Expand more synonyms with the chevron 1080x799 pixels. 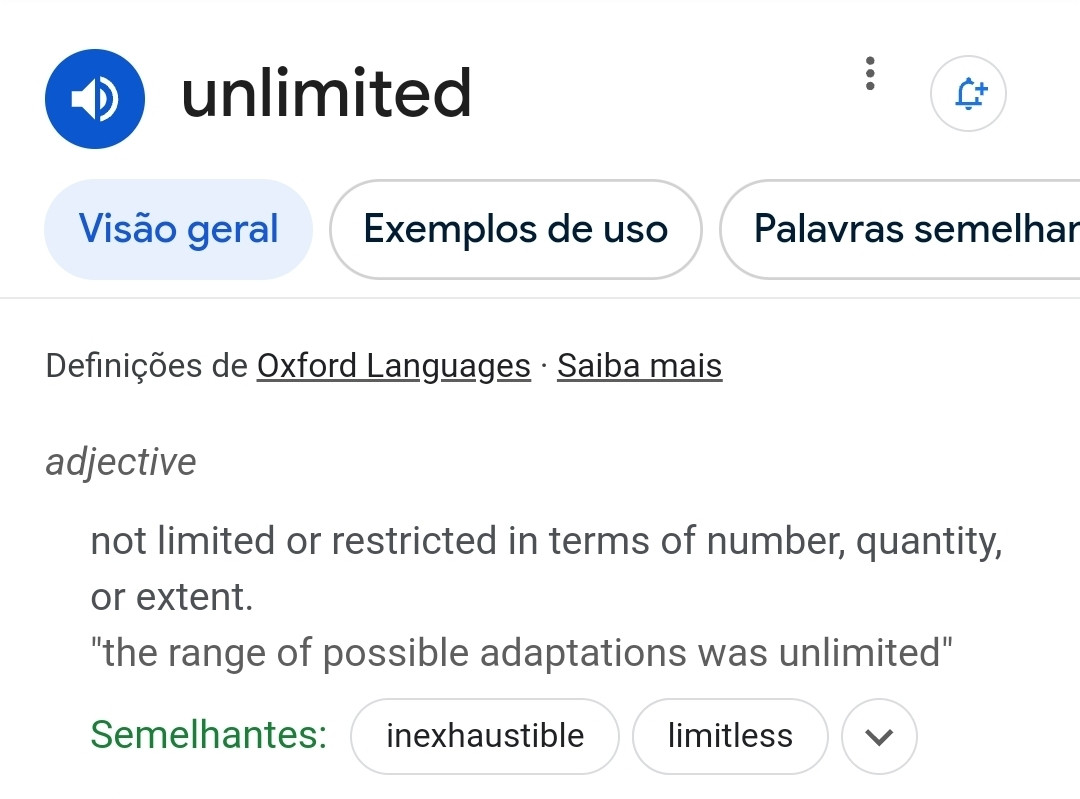(879, 736)
